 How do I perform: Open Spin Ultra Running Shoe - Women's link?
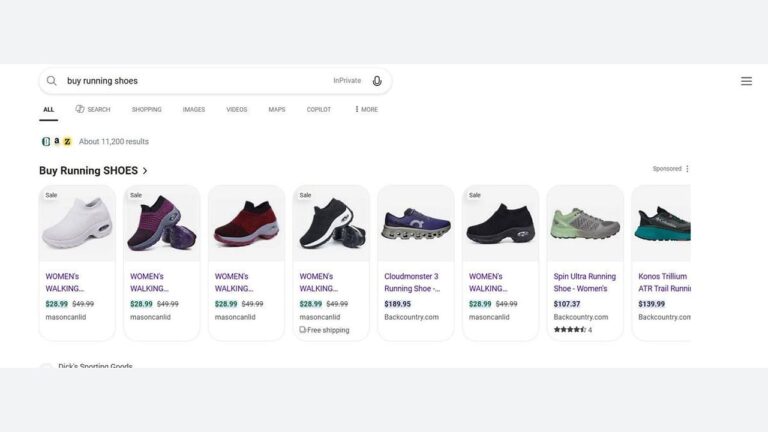(584, 283)
